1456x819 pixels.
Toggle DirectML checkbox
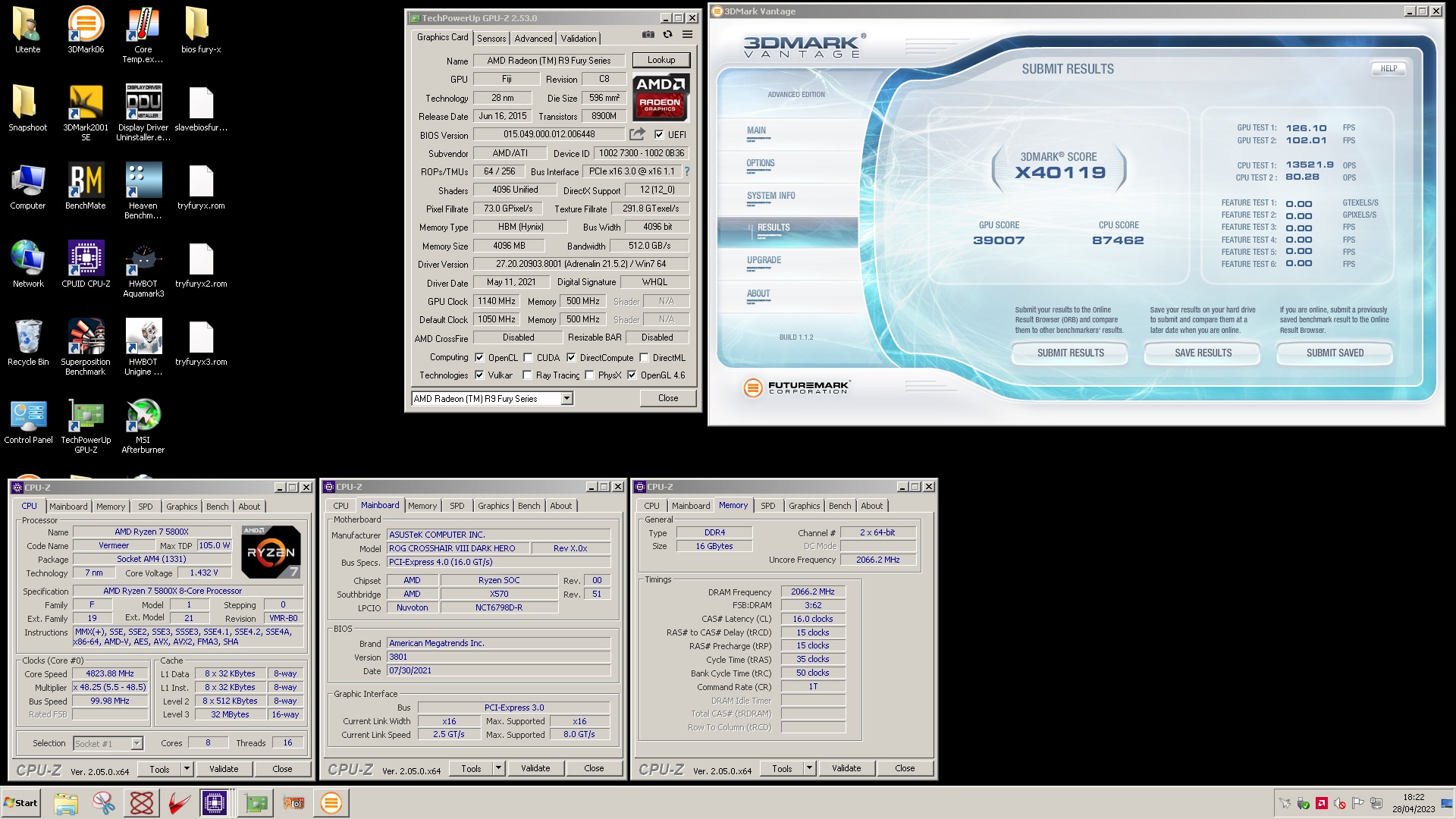pyautogui.click(x=644, y=357)
